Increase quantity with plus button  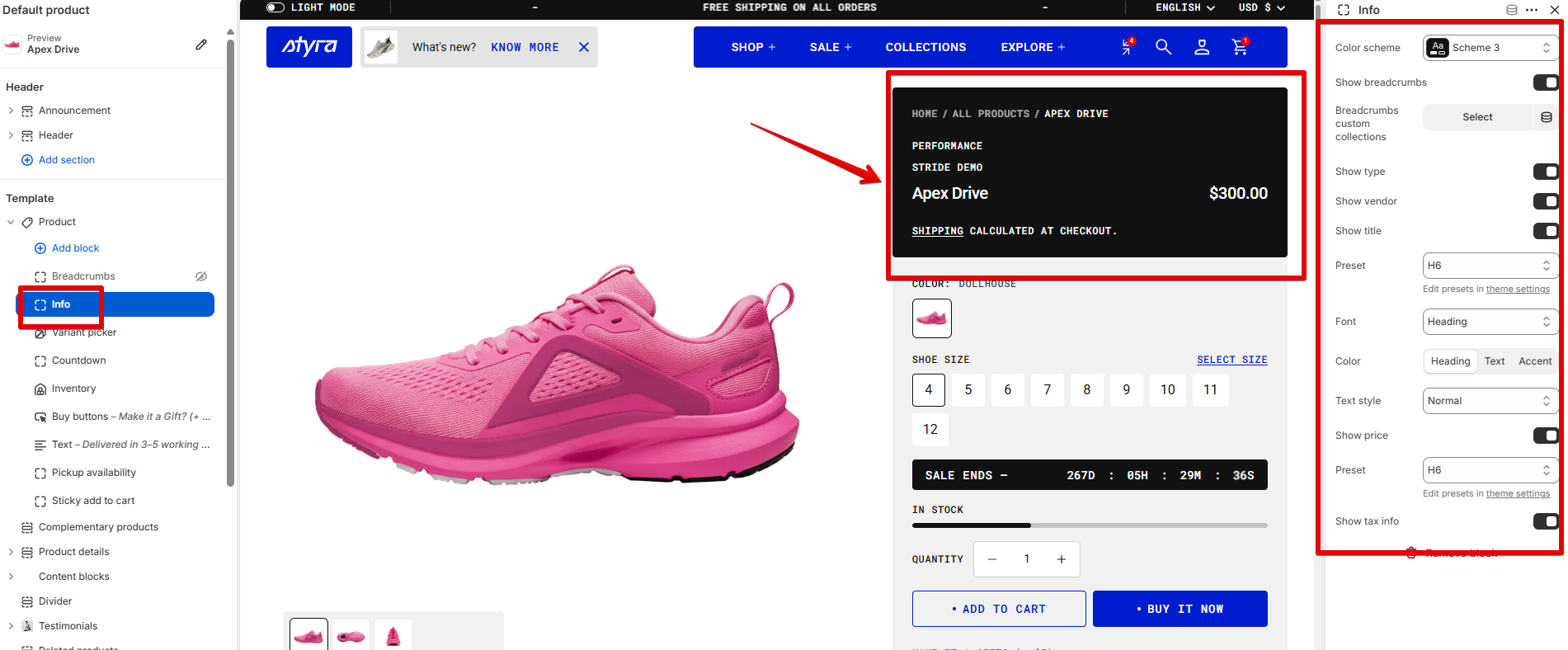1062,559
